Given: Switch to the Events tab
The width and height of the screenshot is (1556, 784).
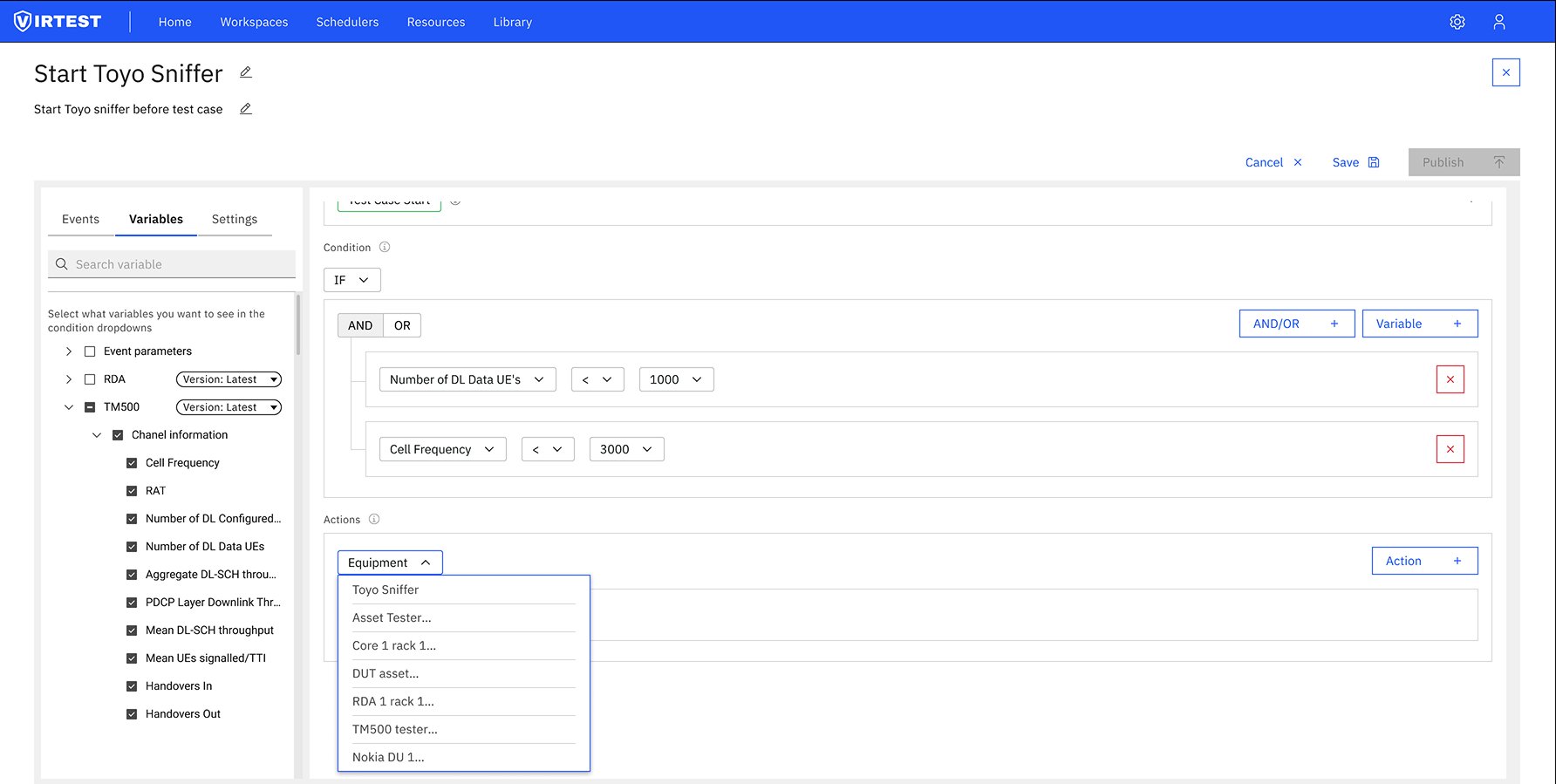Looking at the screenshot, I should (80, 219).
